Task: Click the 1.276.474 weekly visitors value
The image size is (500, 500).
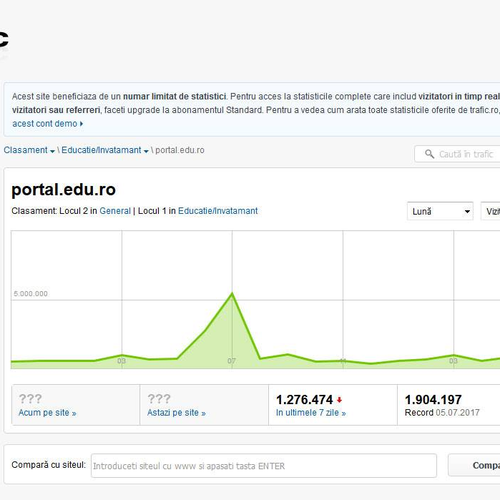Action: click(x=304, y=400)
